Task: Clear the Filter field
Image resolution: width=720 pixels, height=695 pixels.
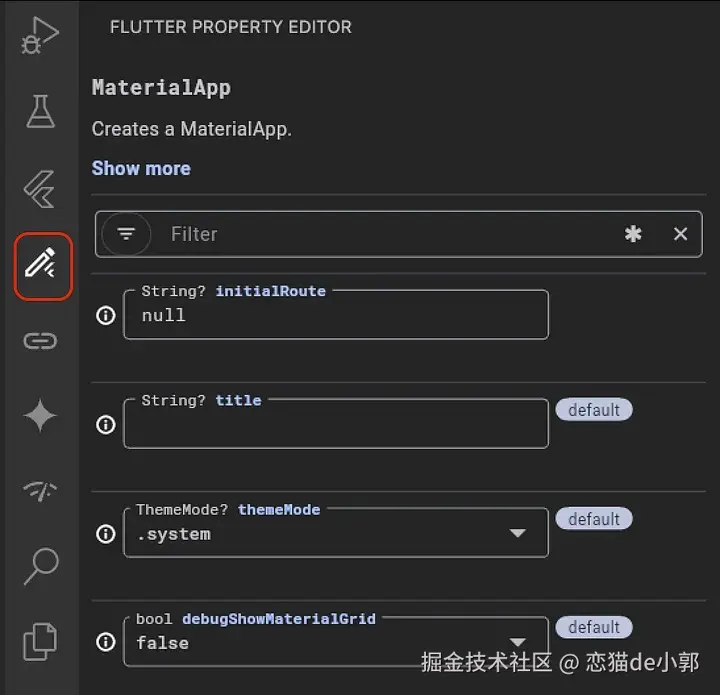Action: (681, 234)
